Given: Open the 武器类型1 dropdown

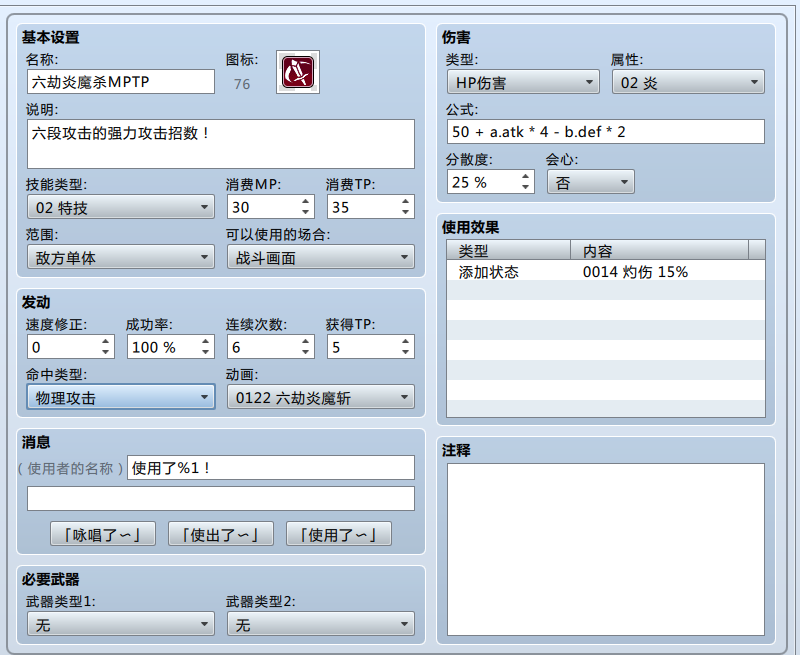Looking at the screenshot, I should [x=121, y=624].
